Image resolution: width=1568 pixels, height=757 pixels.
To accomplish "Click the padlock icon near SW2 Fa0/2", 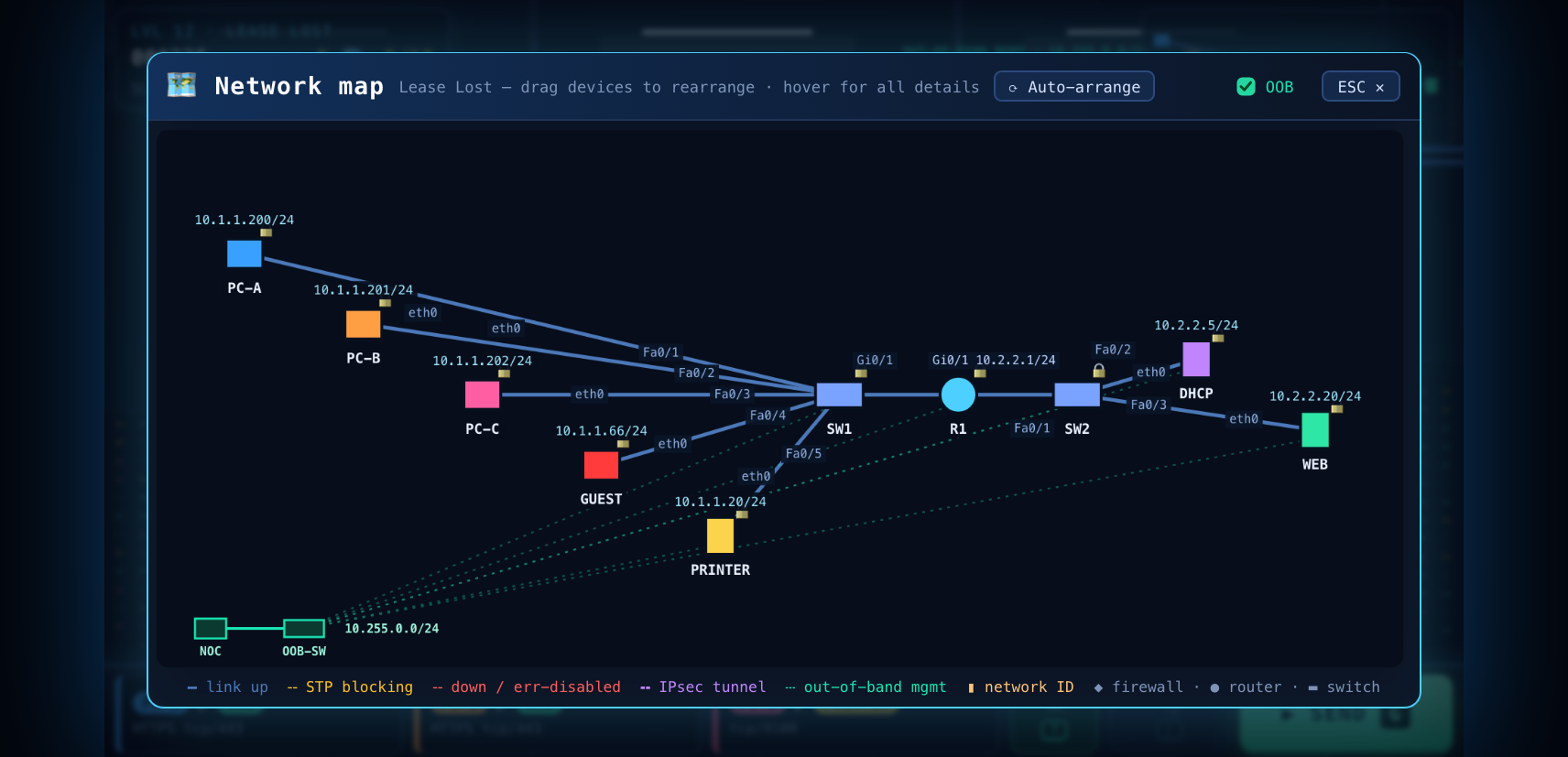I will pyautogui.click(x=1099, y=371).
